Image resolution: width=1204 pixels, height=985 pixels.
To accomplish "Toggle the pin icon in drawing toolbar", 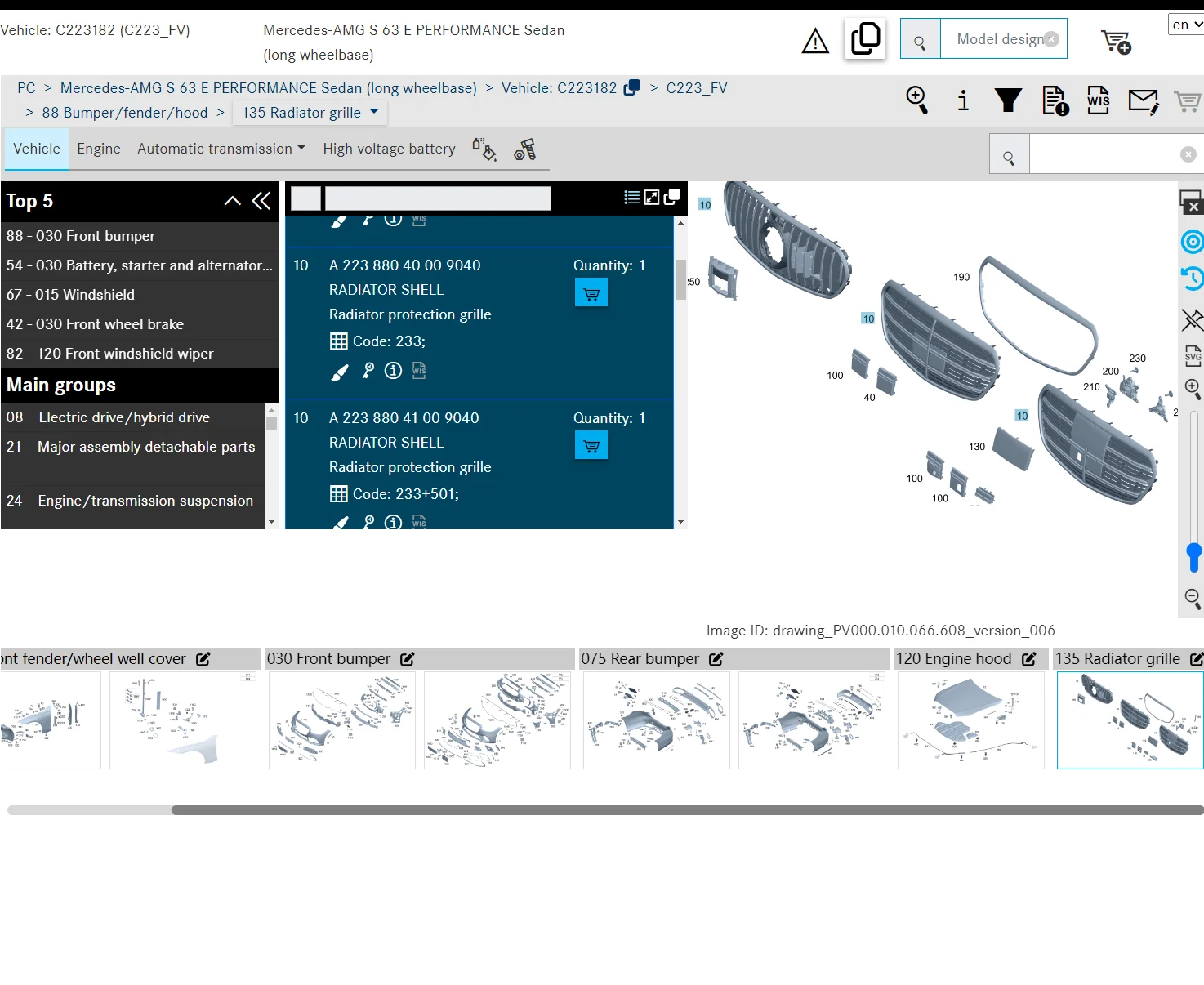I will pyautogui.click(x=1193, y=319).
